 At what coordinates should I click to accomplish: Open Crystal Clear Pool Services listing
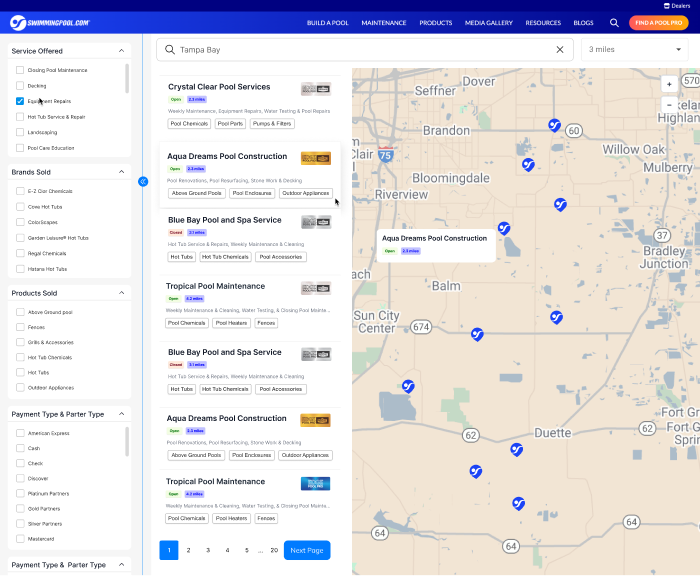click(x=219, y=87)
